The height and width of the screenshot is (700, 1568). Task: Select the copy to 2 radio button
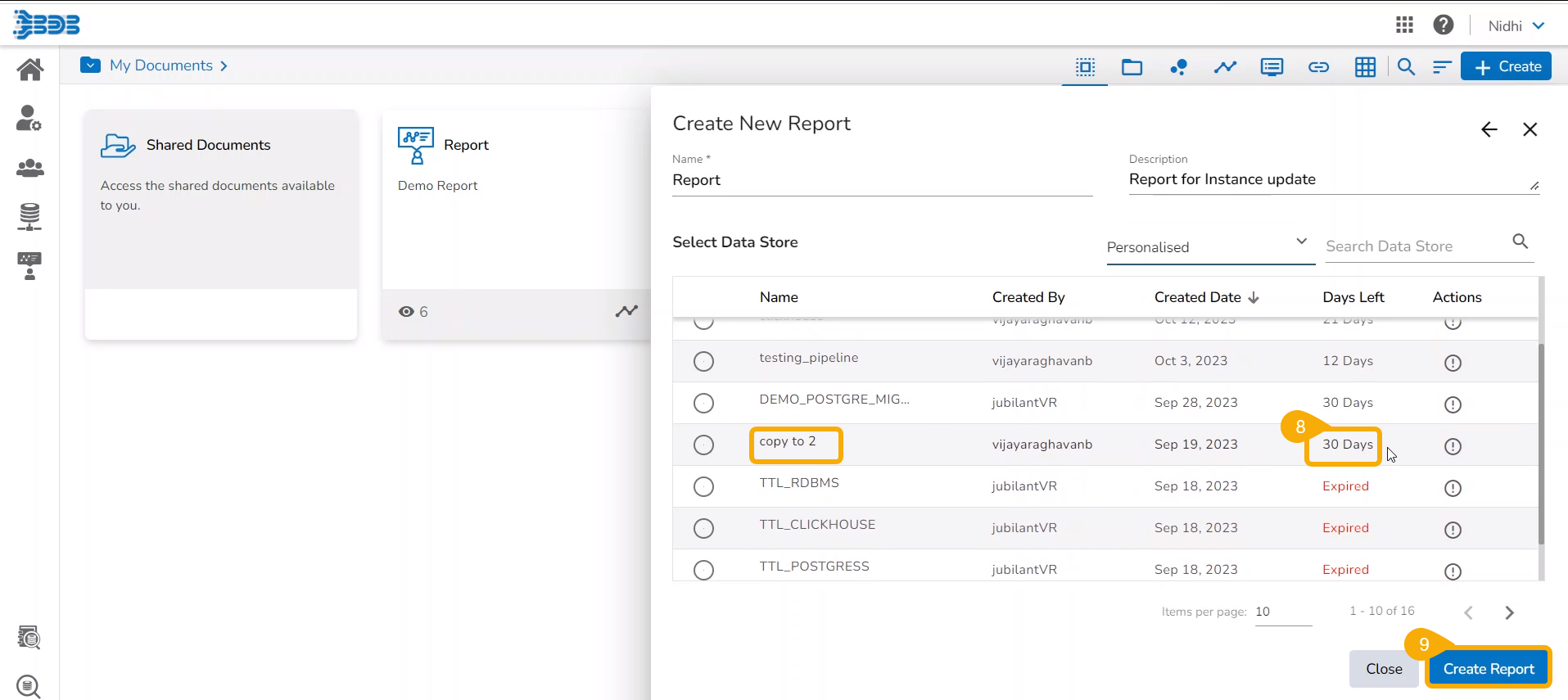coord(703,445)
